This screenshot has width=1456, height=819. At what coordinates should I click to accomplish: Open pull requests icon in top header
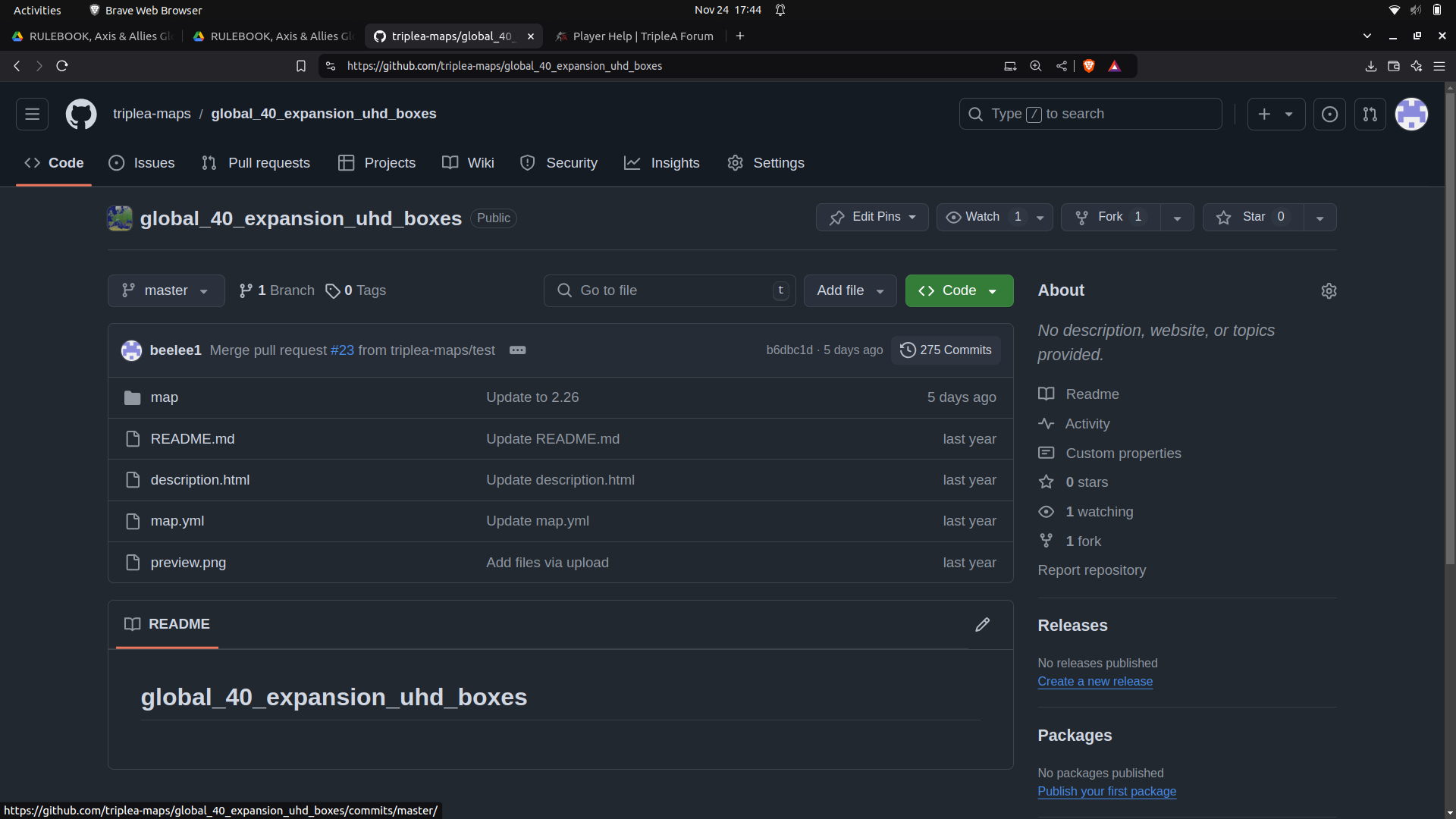1370,114
